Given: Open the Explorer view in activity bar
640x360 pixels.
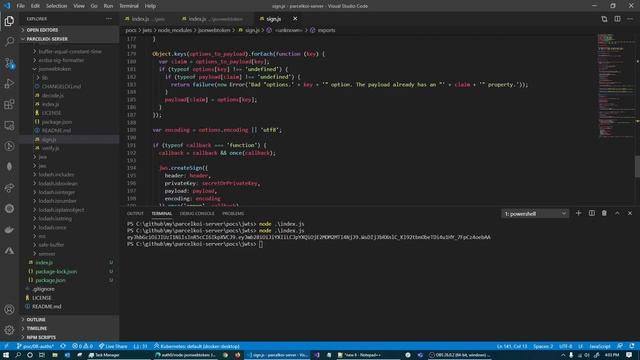Looking at the screenshot, I should (9, 21).
